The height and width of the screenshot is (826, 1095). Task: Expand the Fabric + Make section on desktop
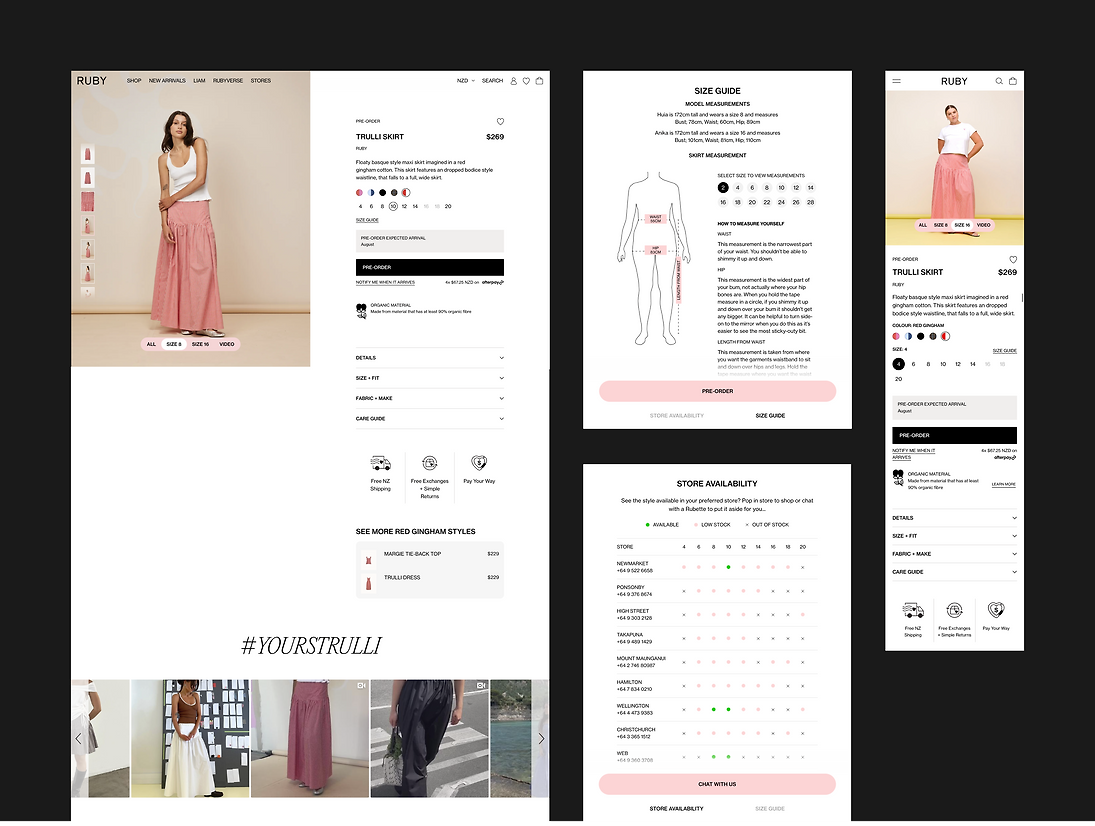point(429,398)
